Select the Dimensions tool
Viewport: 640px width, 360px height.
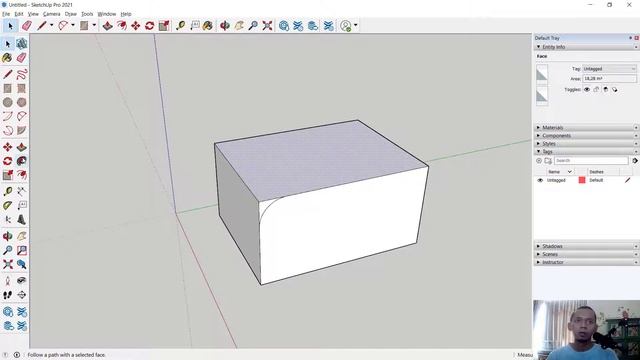point(22,191)
